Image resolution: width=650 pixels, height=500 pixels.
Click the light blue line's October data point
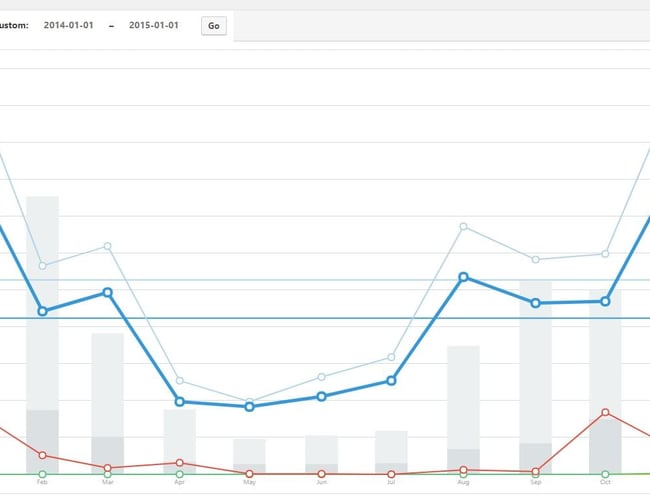pos(605,254)
